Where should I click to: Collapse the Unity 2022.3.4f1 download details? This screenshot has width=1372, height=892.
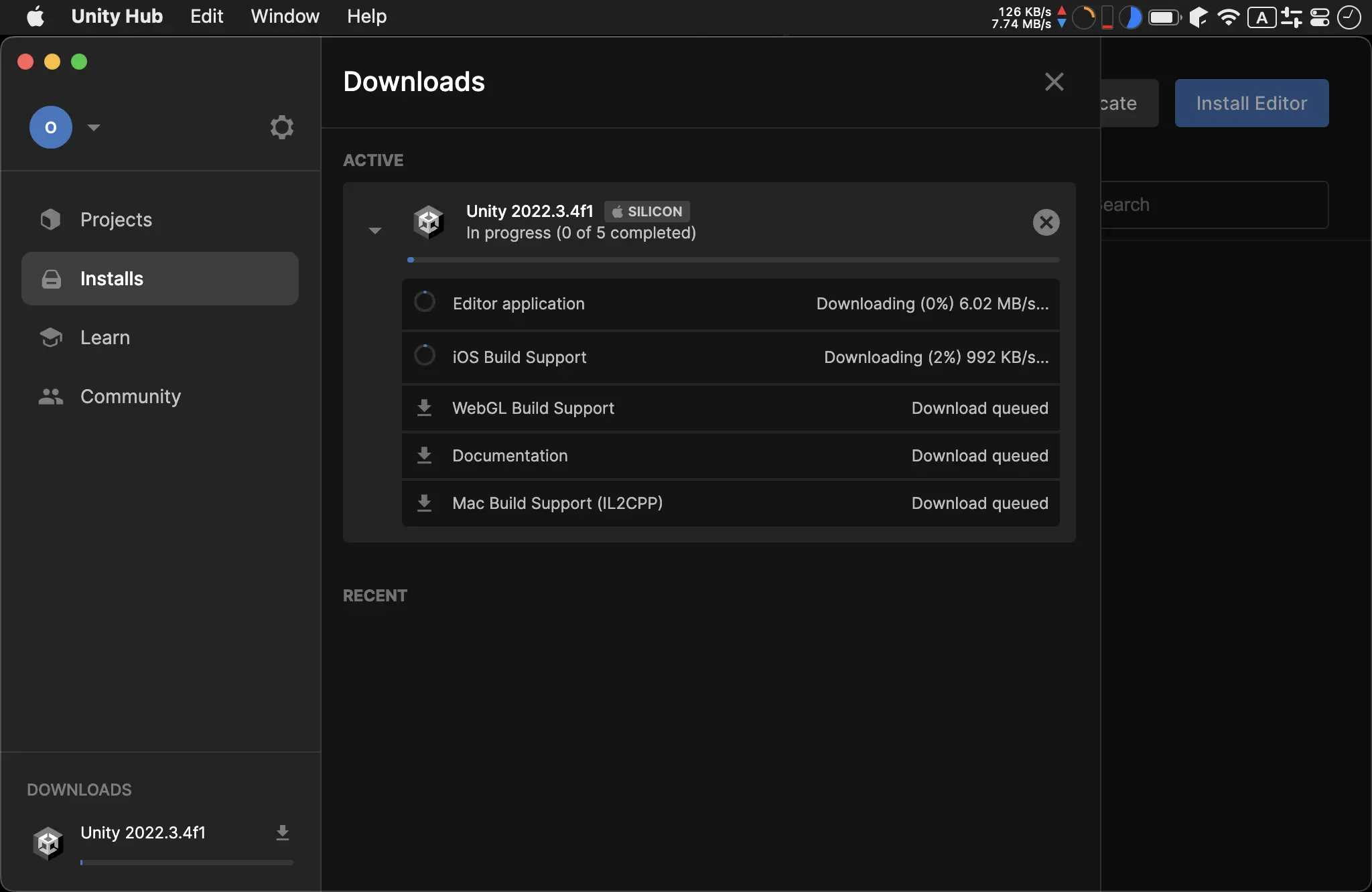pos(375,230)
